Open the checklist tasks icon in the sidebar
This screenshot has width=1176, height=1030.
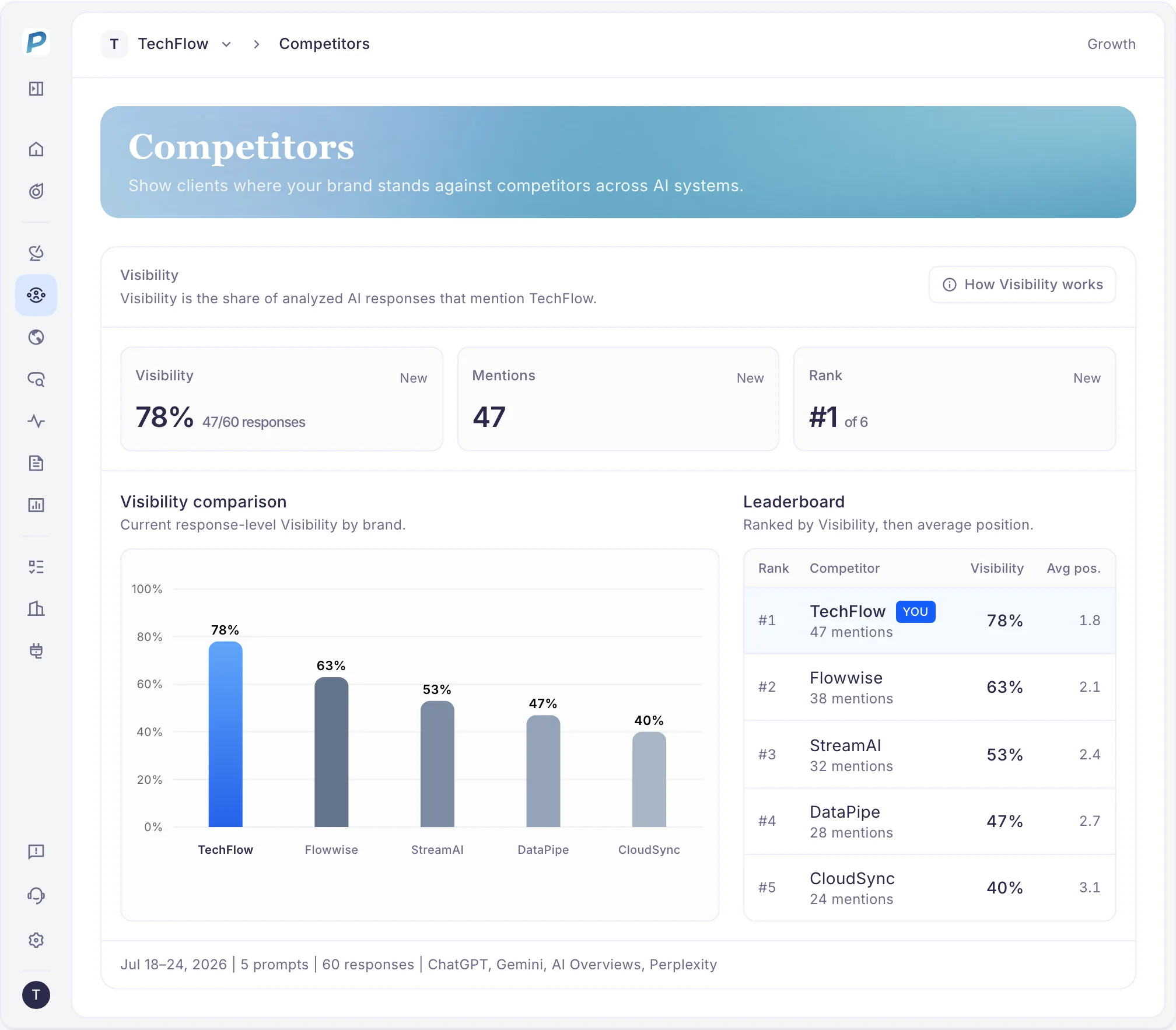36,567
